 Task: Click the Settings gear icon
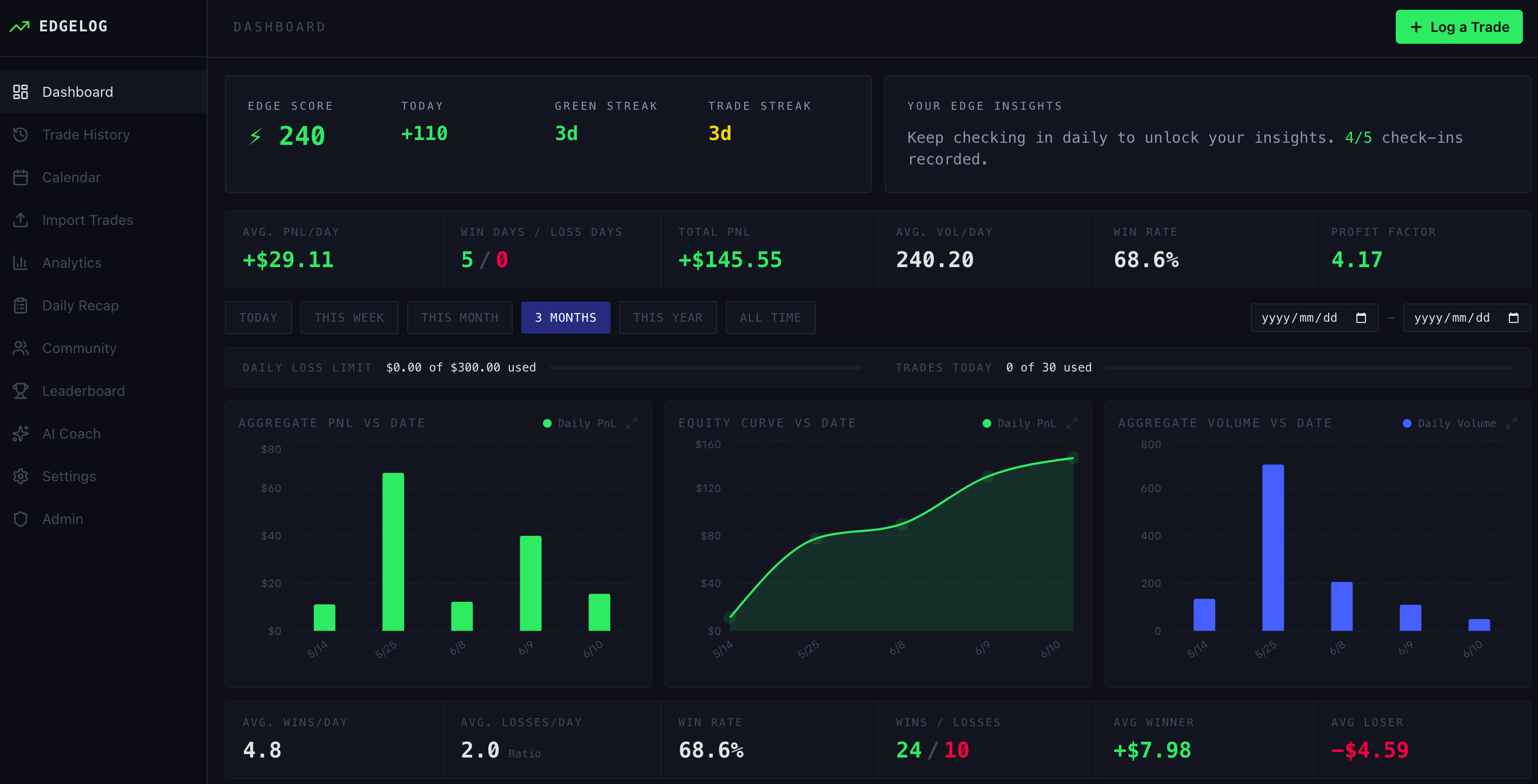(21, 476)
